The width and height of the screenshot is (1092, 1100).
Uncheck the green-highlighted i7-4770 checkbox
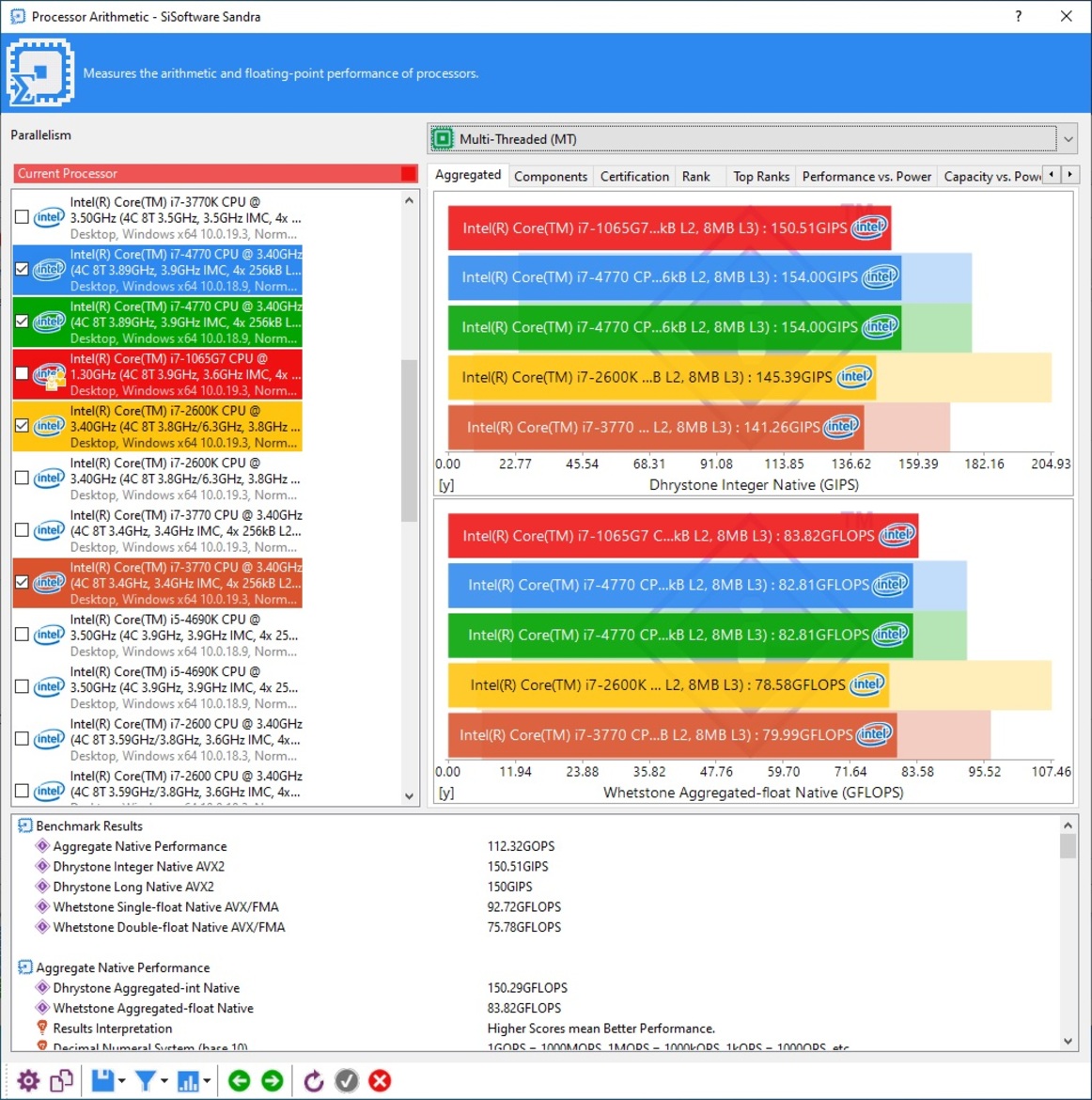(x=22, y=322)
